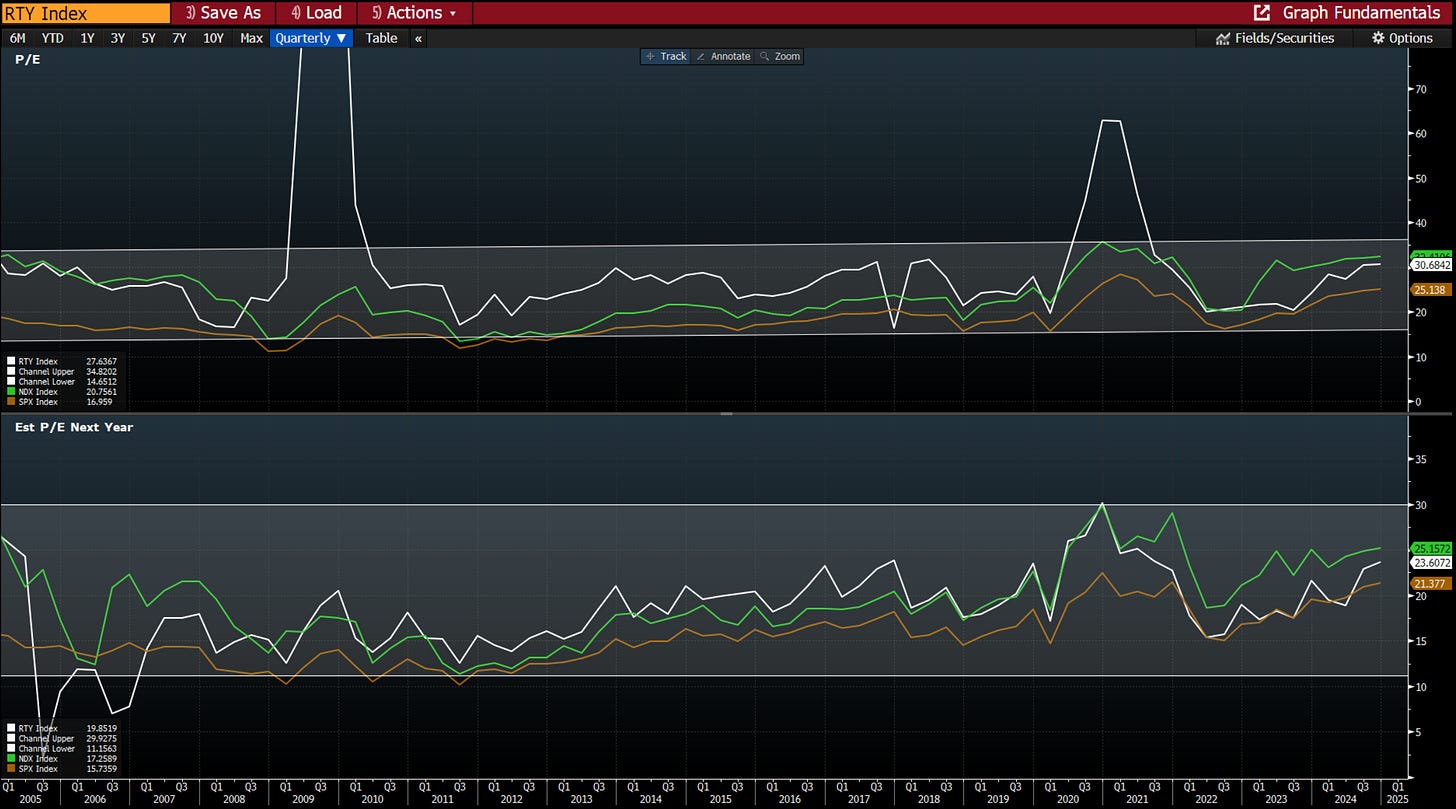Open the Options gear menu
1456x809 pixels.
tap(1402, 38)
